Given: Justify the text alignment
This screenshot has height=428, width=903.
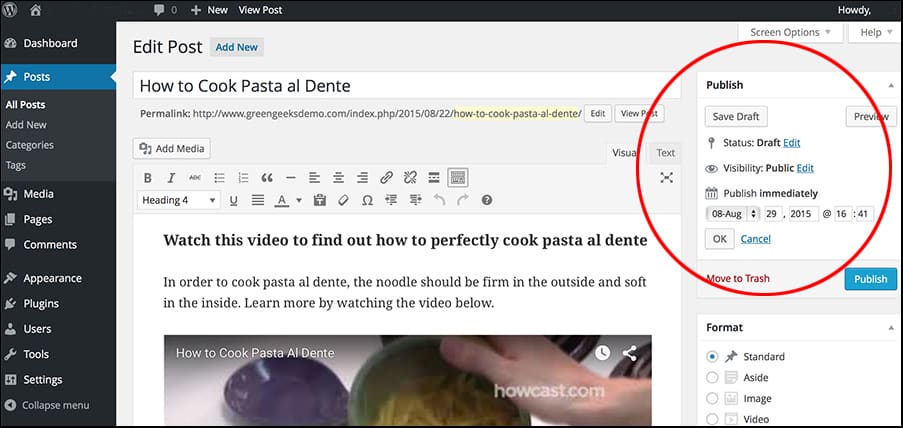Looking at the screenshot, I should click(x=258, y=200).
